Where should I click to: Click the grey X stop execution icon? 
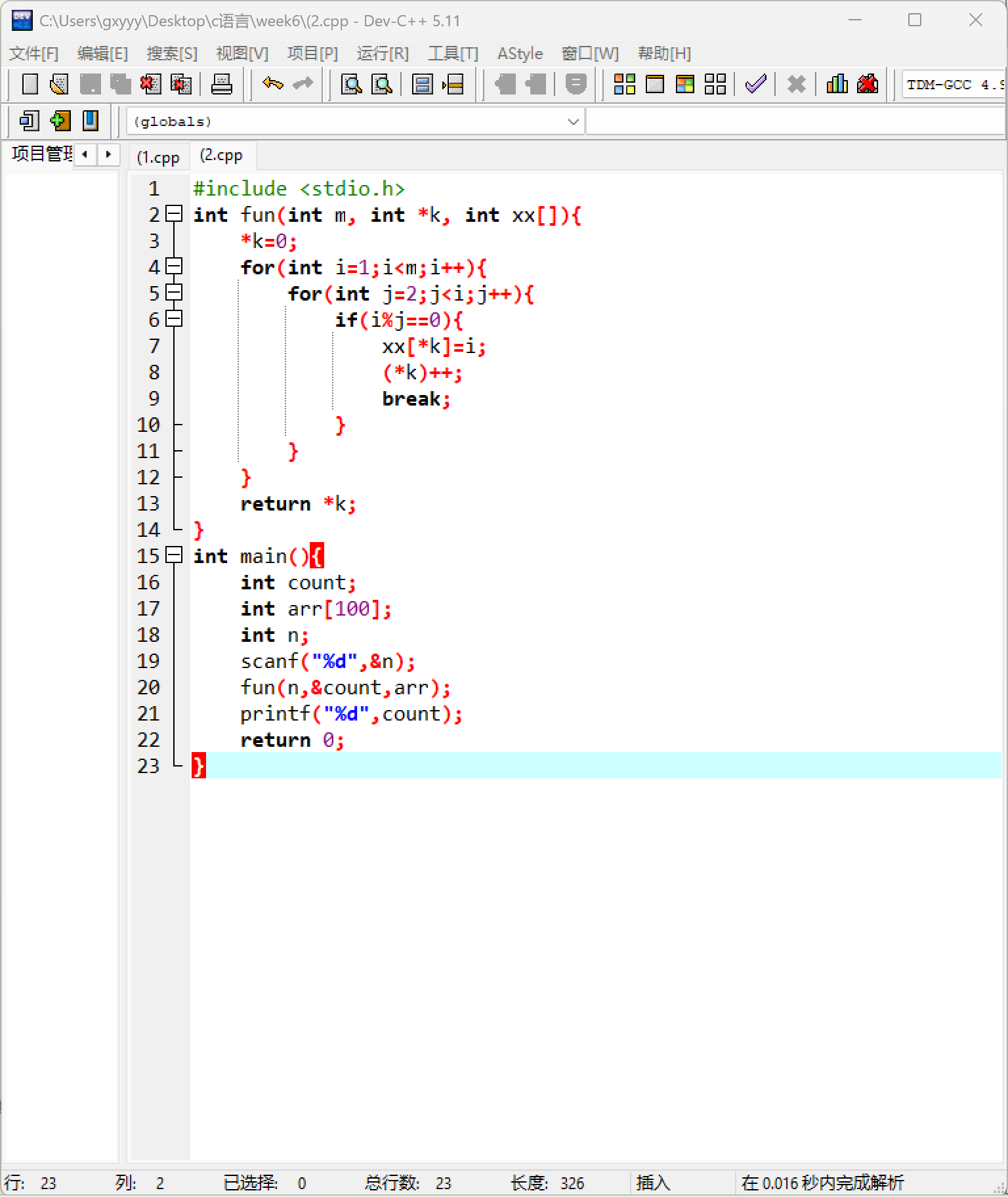click(796, 84)
